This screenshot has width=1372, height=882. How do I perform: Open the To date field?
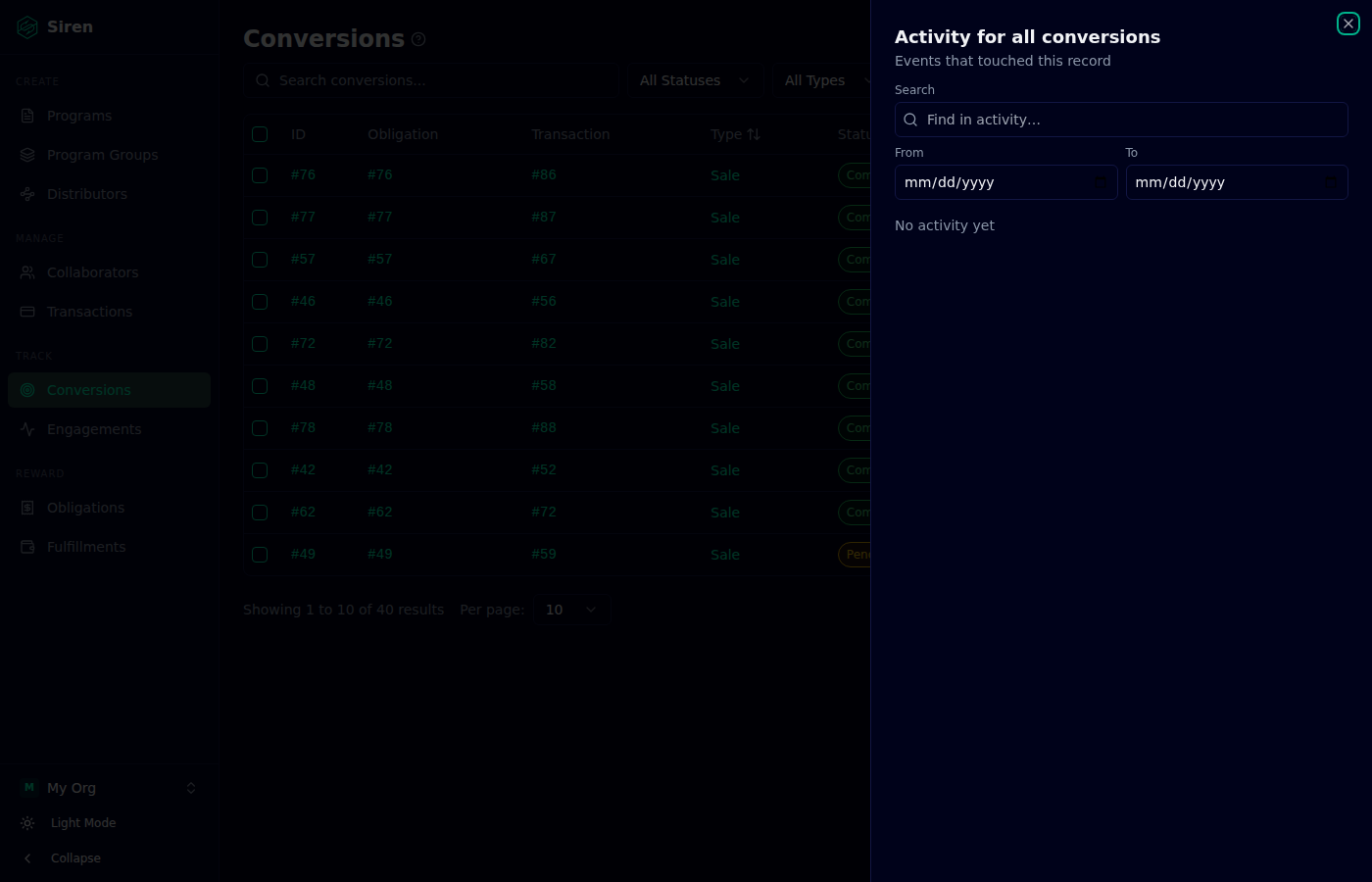tap(1237, 182)
